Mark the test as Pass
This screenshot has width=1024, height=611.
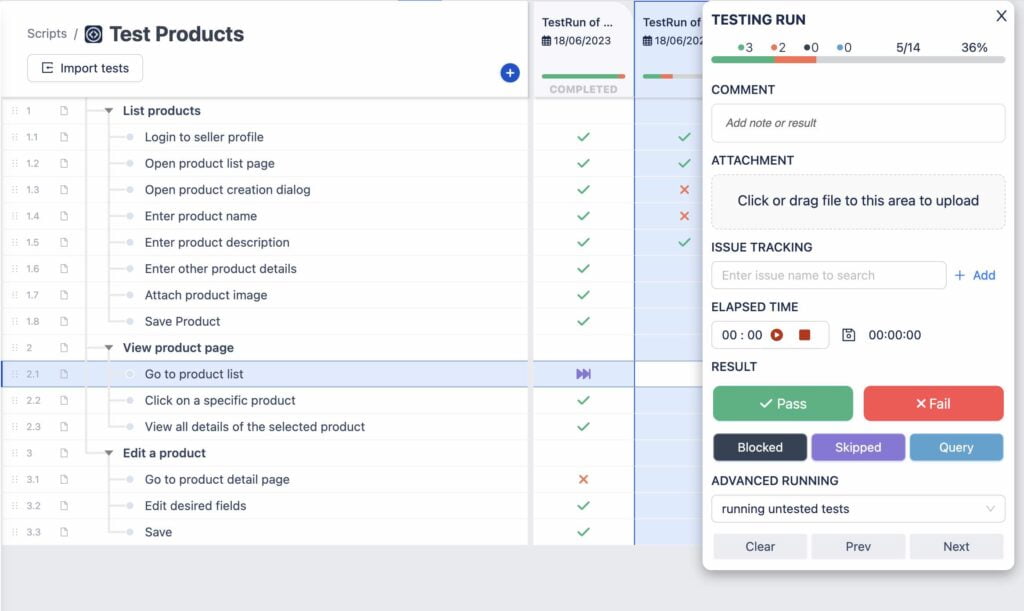point(781,403)
